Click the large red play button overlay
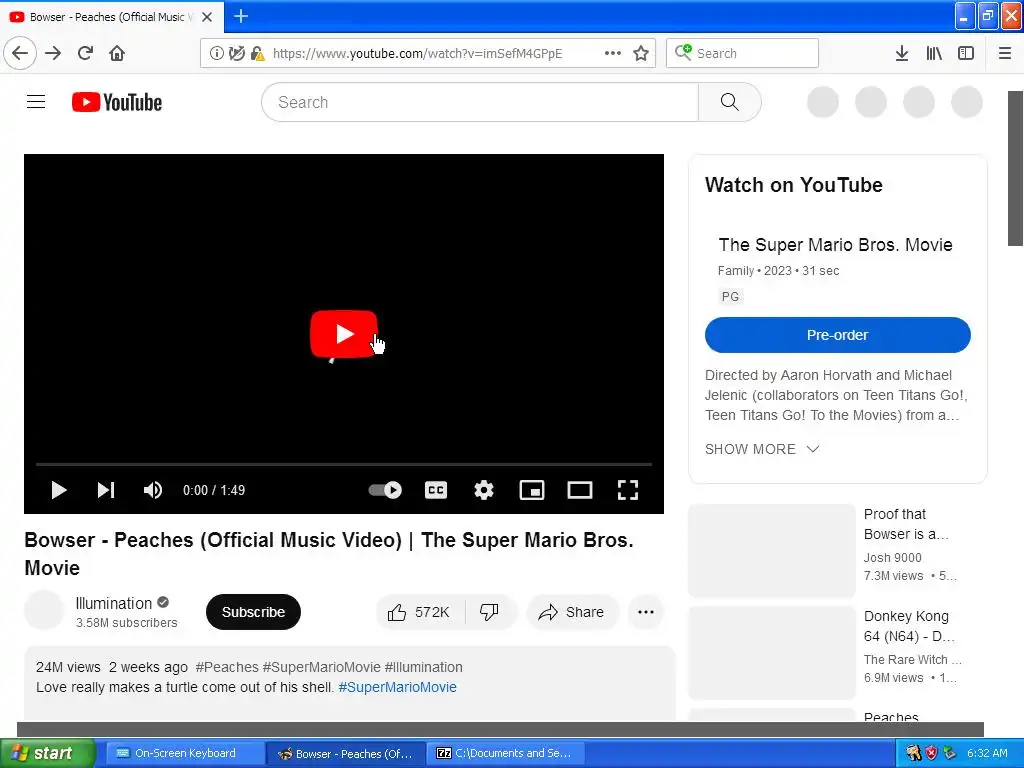 pos(344,334)
